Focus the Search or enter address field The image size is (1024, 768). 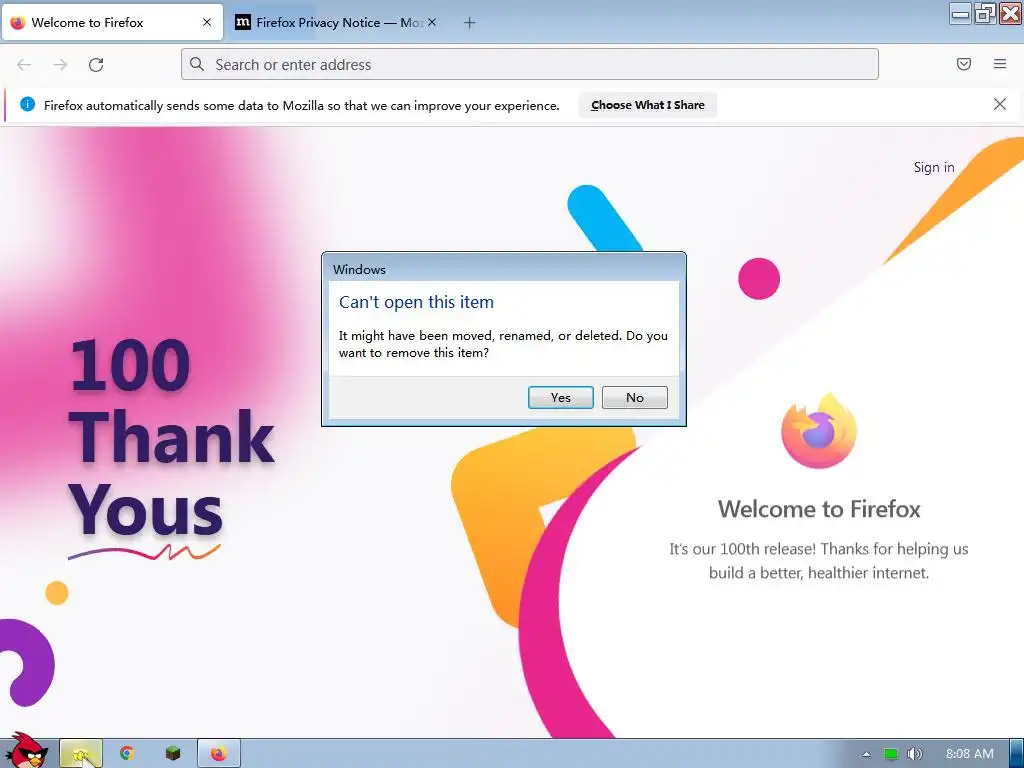point(530,64)
